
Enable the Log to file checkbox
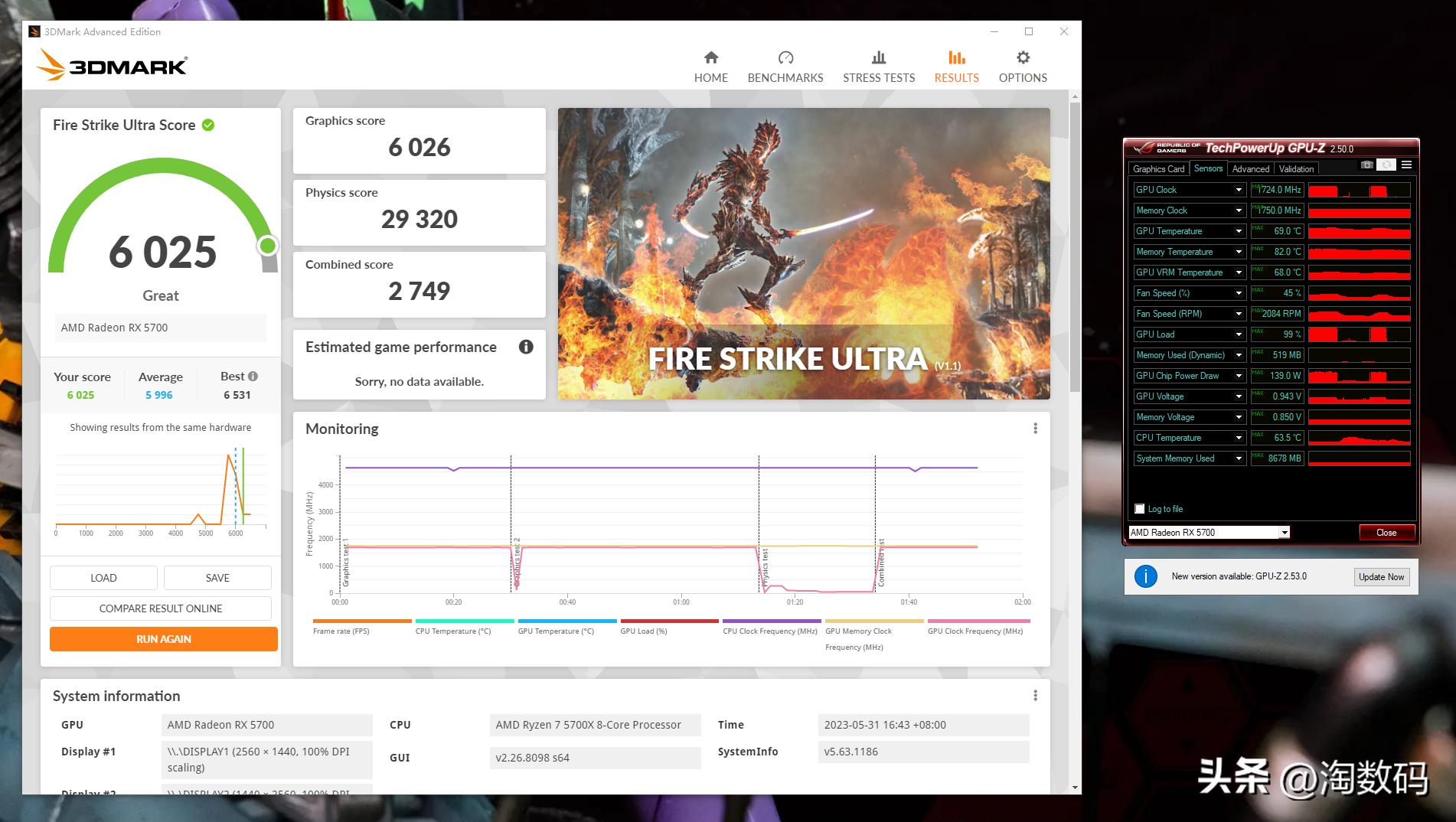[1140, 509]
